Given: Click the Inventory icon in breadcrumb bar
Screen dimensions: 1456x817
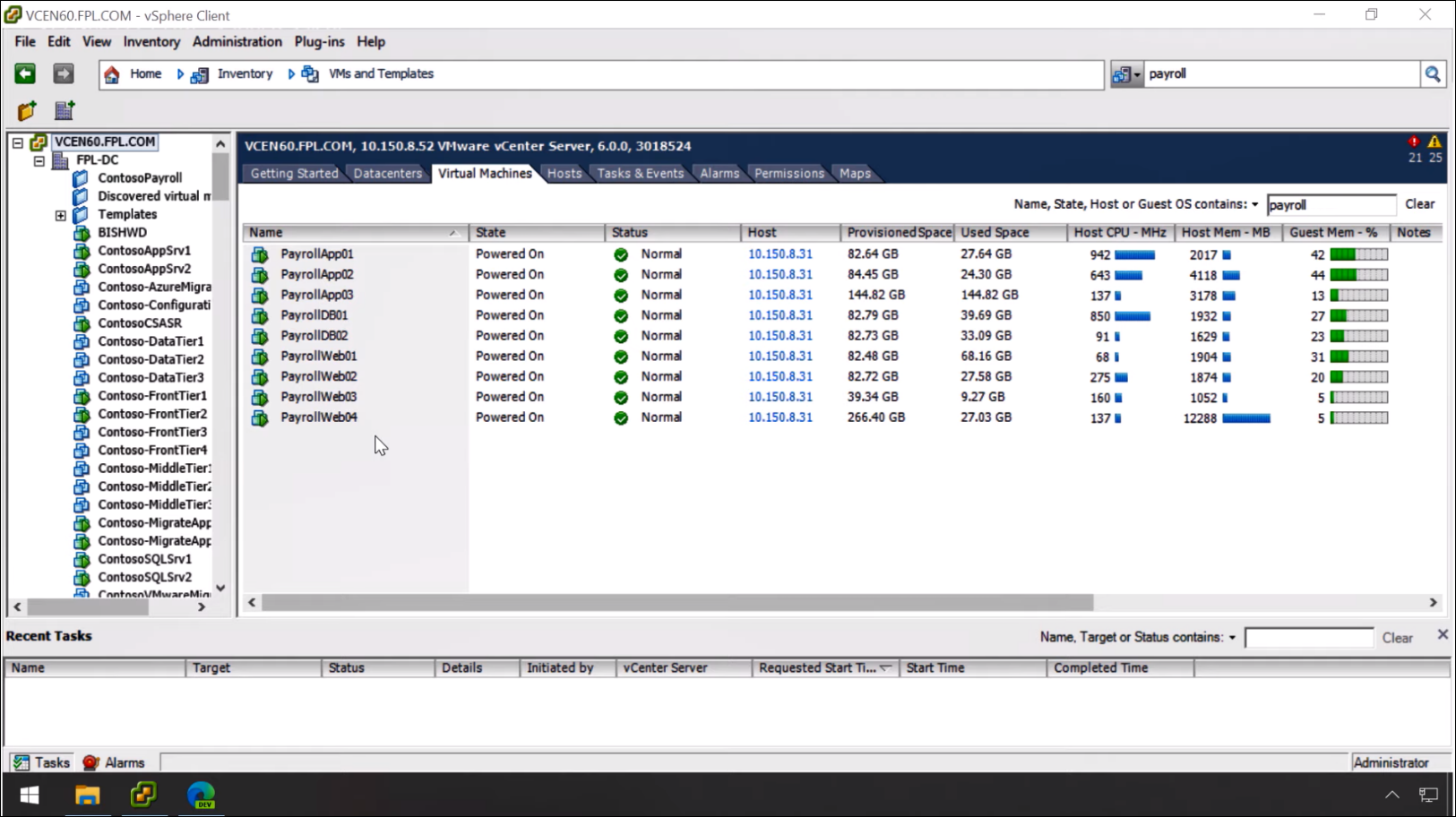Looking at the screenshot, I should tap(200, 74).
